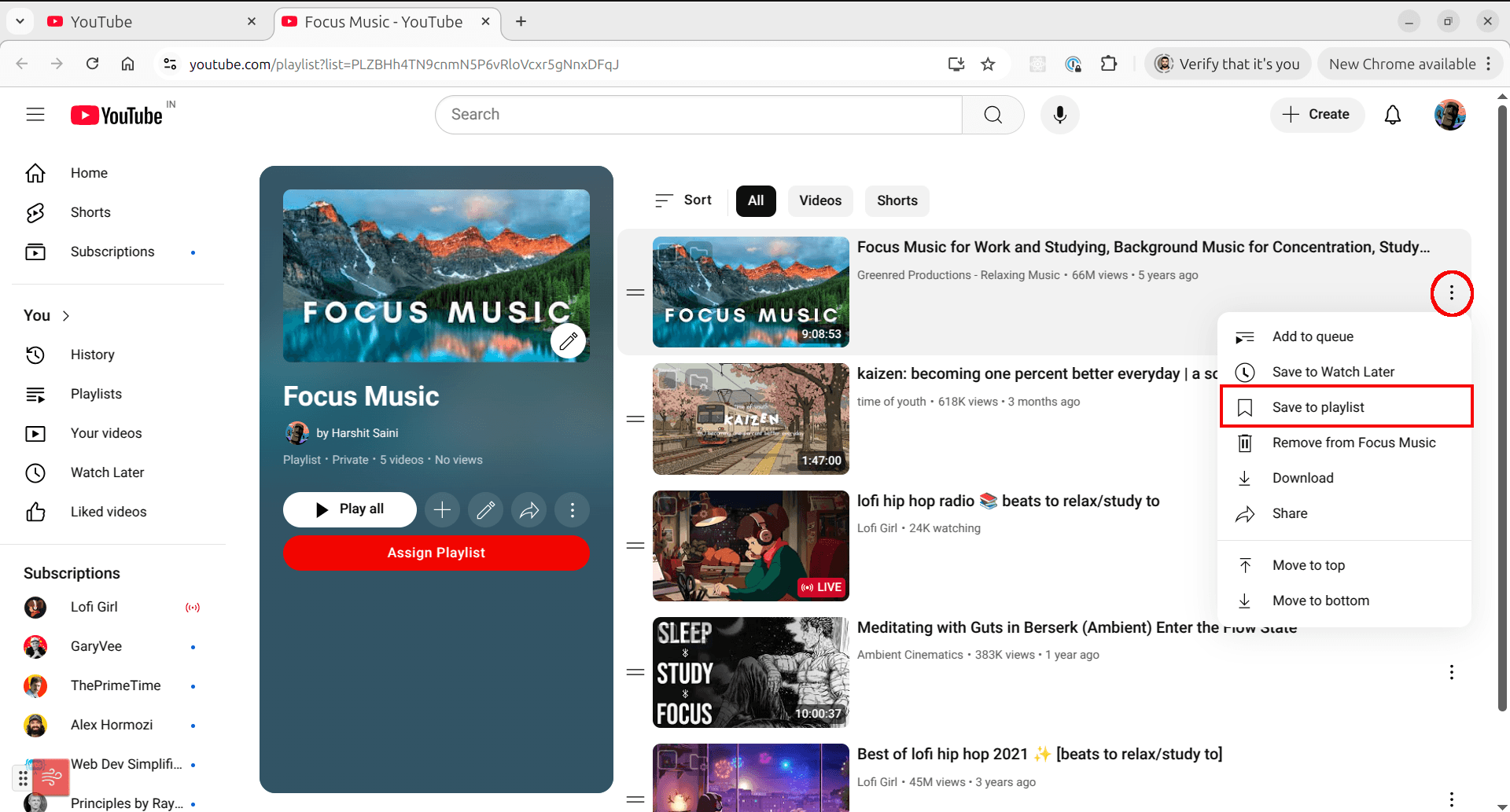Choose Save to playlist
This screenshot has width=1510, height=812.
coord(1344,407)
